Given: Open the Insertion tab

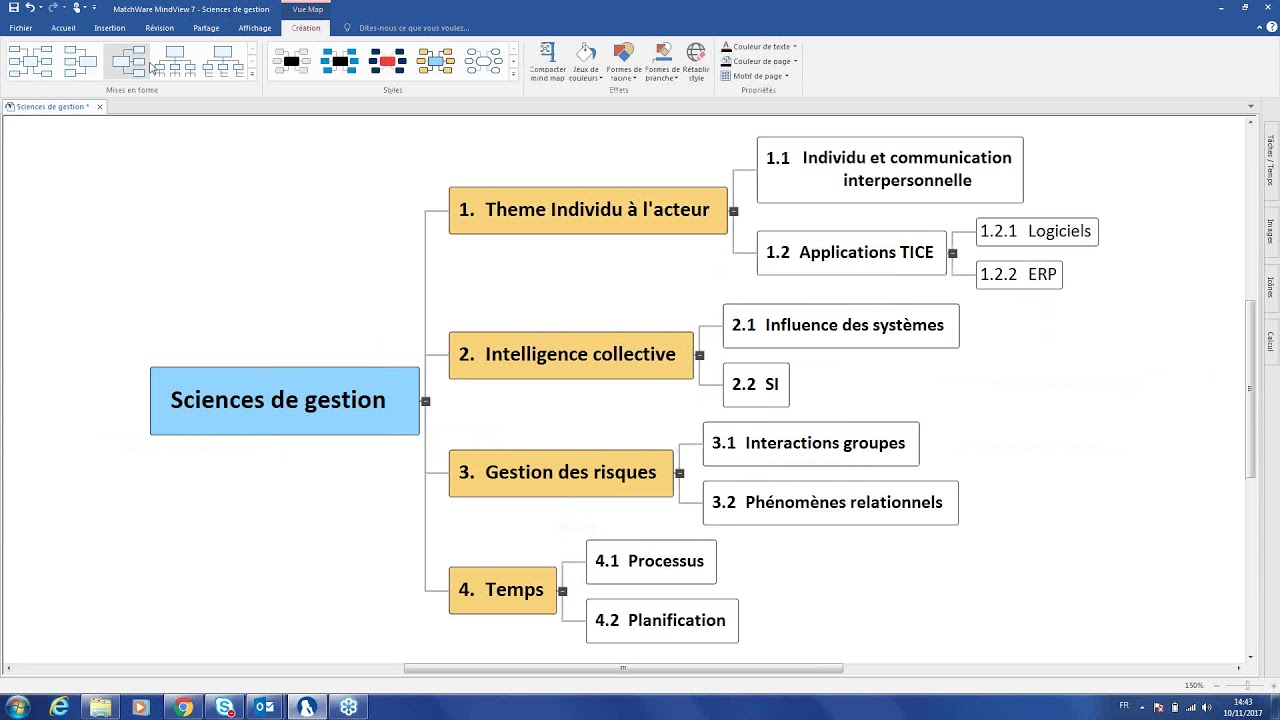Looking at the screenshot, I should click(x=110, y=28).
